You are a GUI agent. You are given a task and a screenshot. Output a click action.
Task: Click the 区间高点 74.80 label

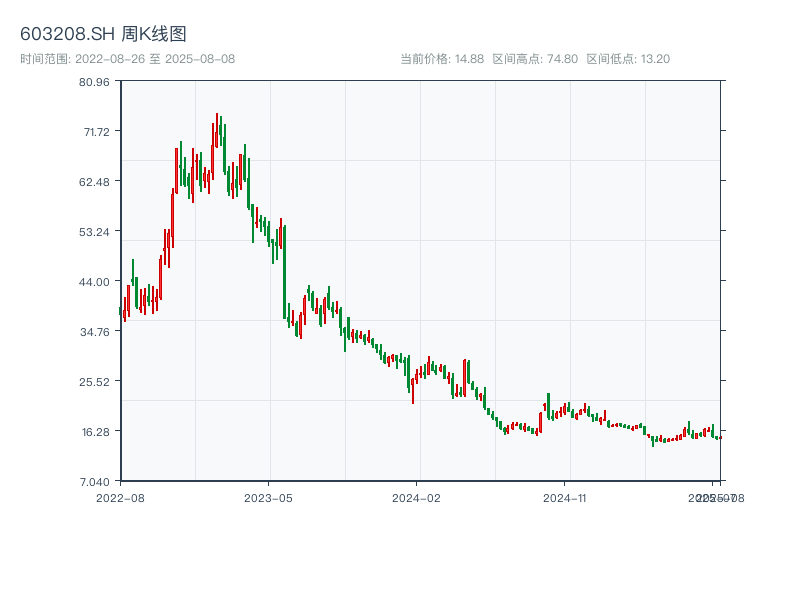(535, 59)
